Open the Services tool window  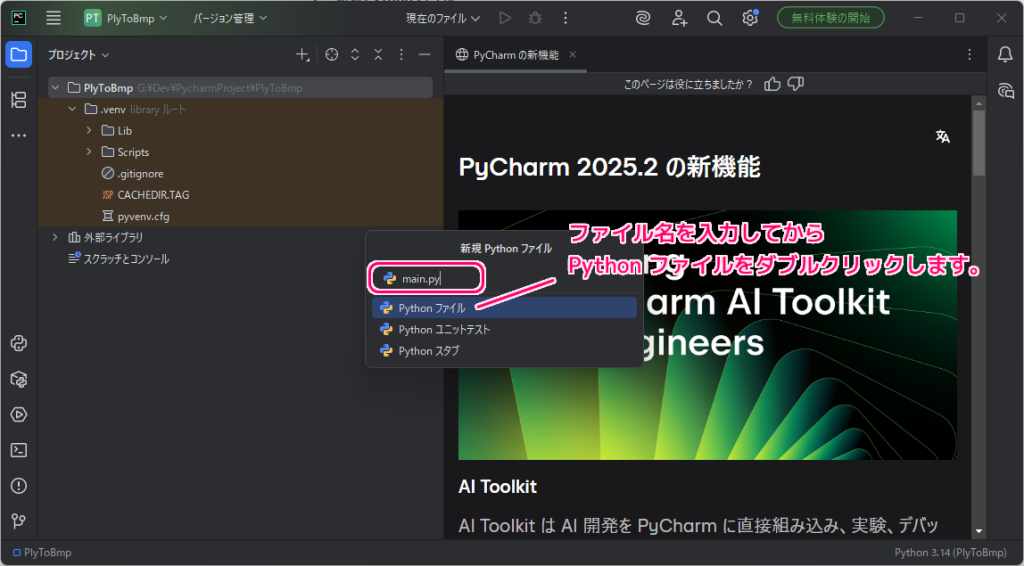point(19,415)
